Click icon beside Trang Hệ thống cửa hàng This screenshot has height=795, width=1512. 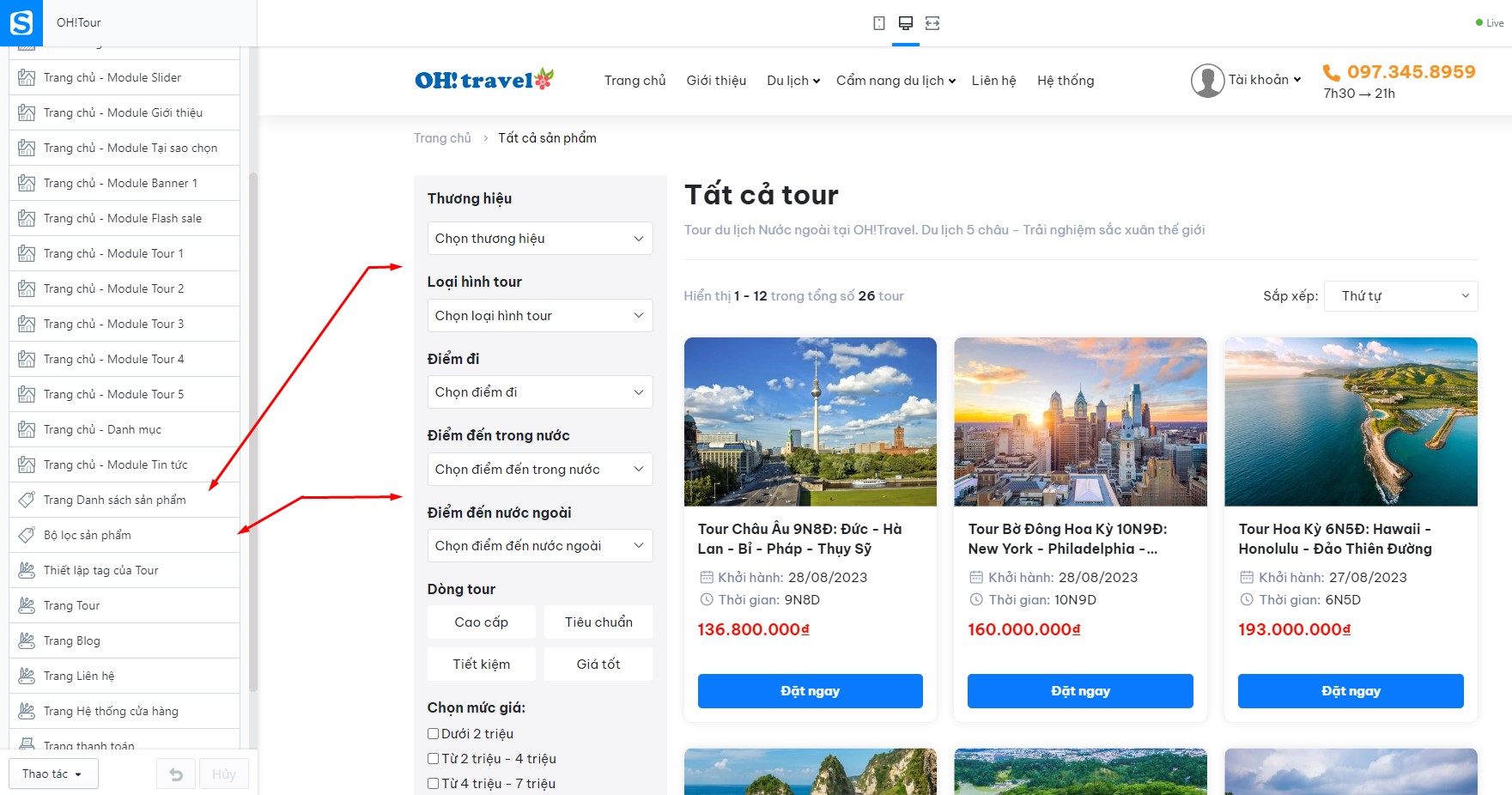tap(27, 711)
